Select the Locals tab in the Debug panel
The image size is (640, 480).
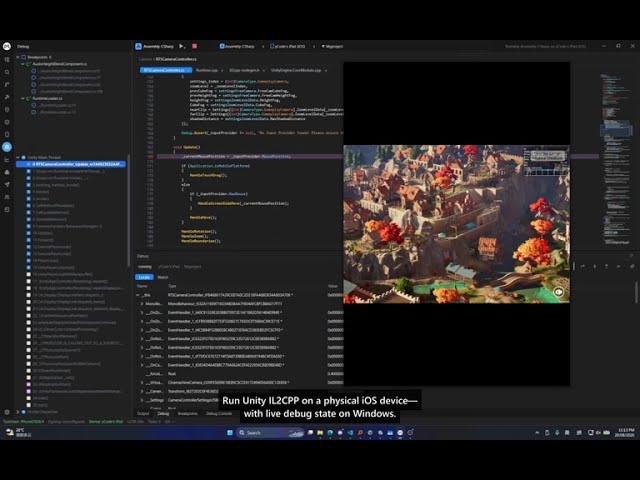pyautogui.click(x=144, y=277)
